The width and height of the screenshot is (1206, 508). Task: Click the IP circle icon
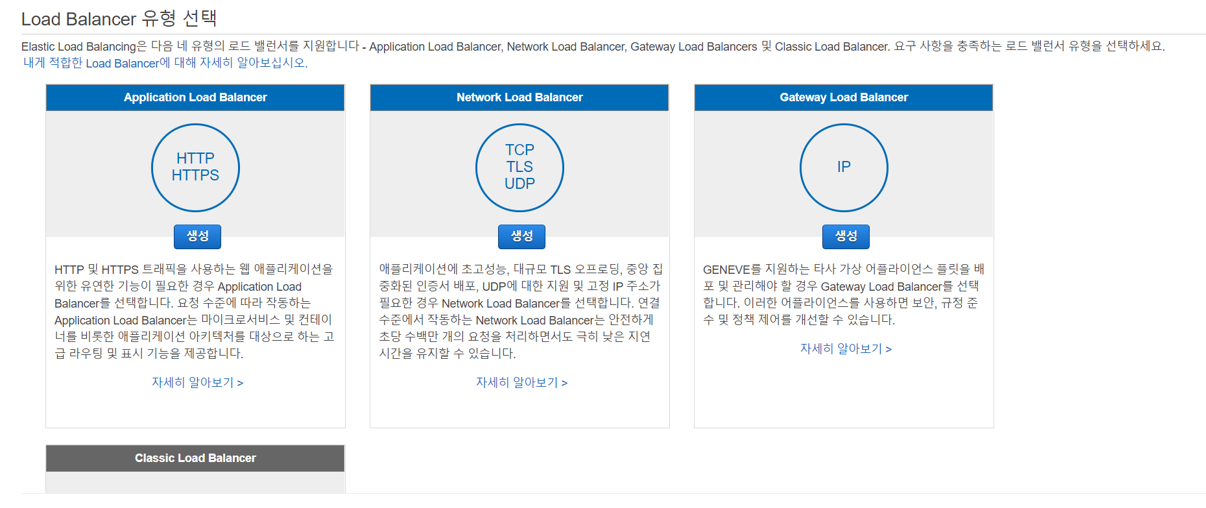pyautogui.click(x=844, y=167)
